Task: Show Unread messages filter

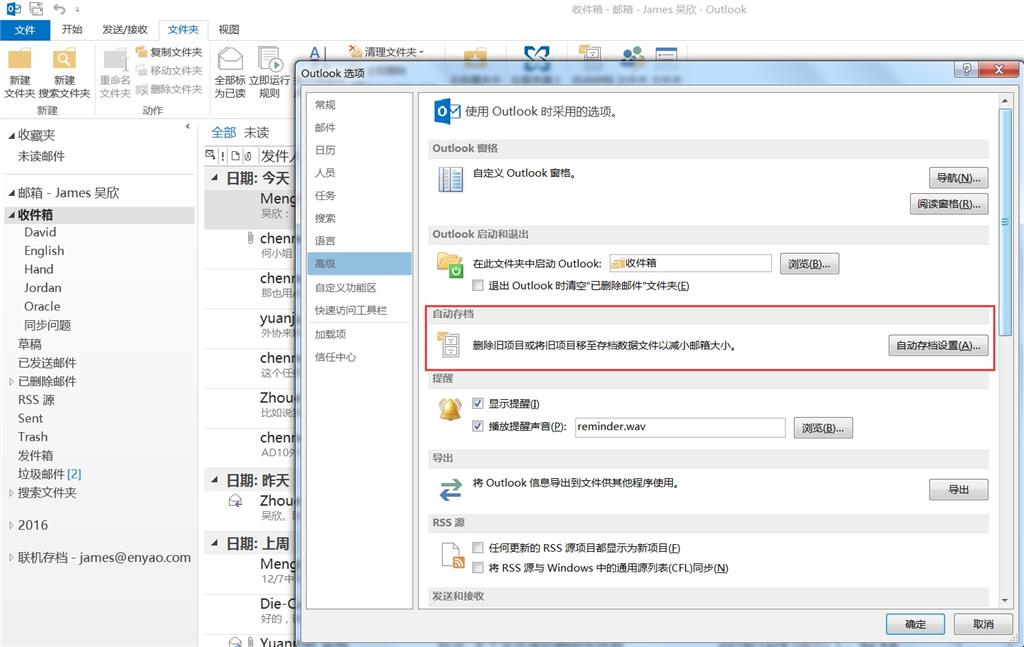Action: [256, 133]
